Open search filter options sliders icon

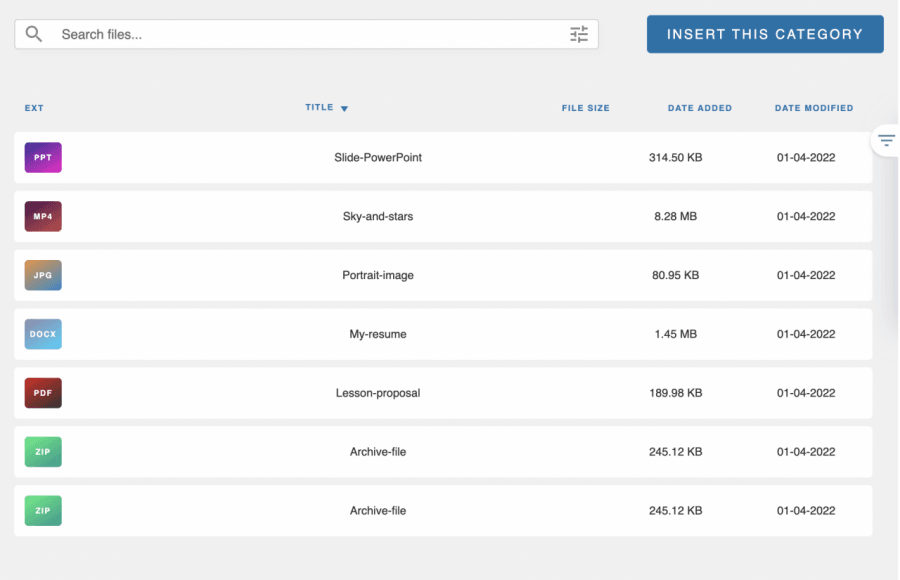pyautogui.click(x=579, y=34)
